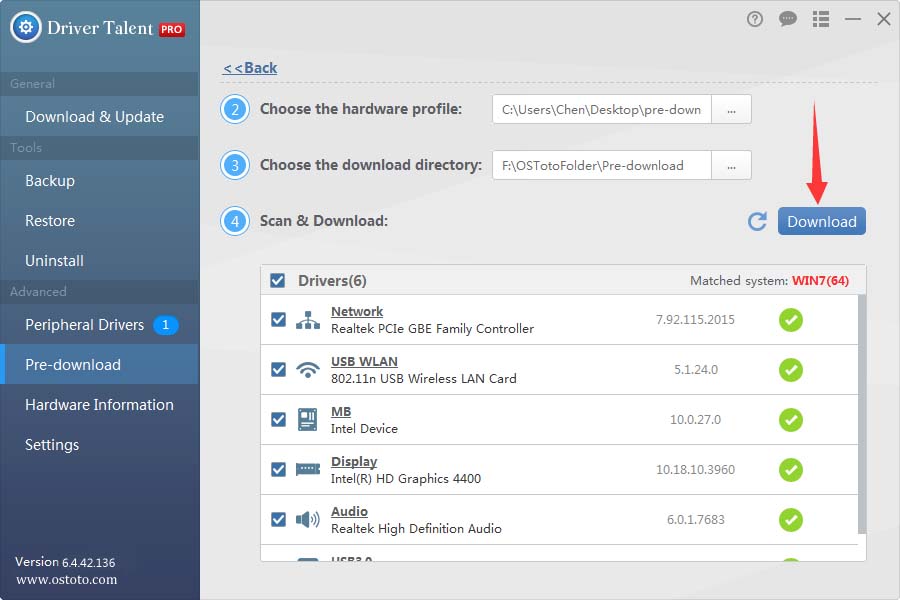Browse for download directory folder
Screen dimensions: 900x600
click(731, 165)
